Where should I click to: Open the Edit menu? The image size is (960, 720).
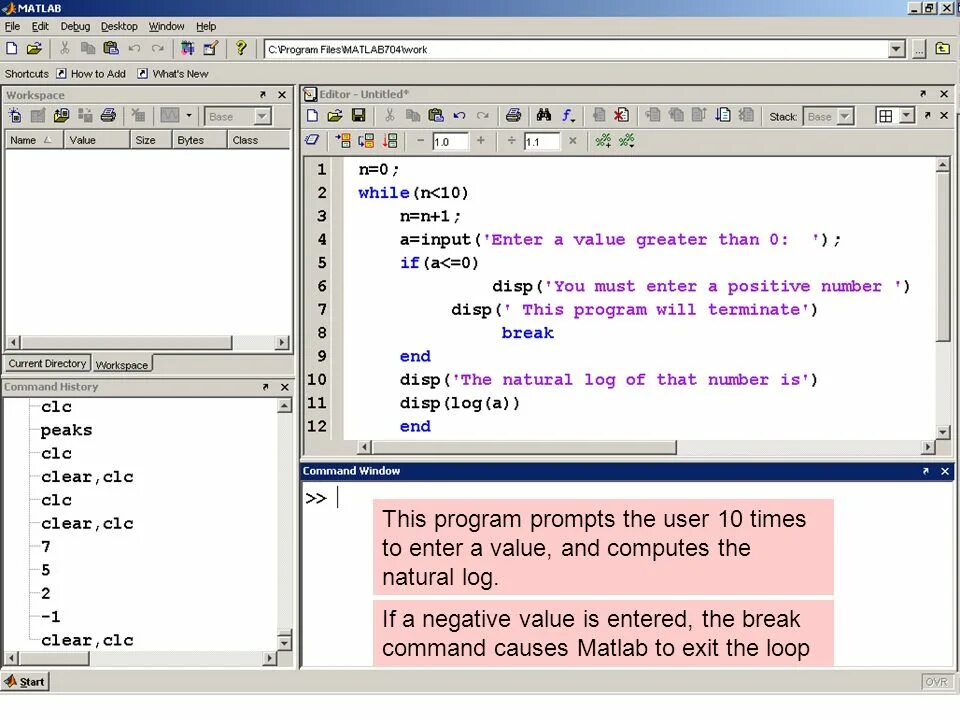[40, 26]
